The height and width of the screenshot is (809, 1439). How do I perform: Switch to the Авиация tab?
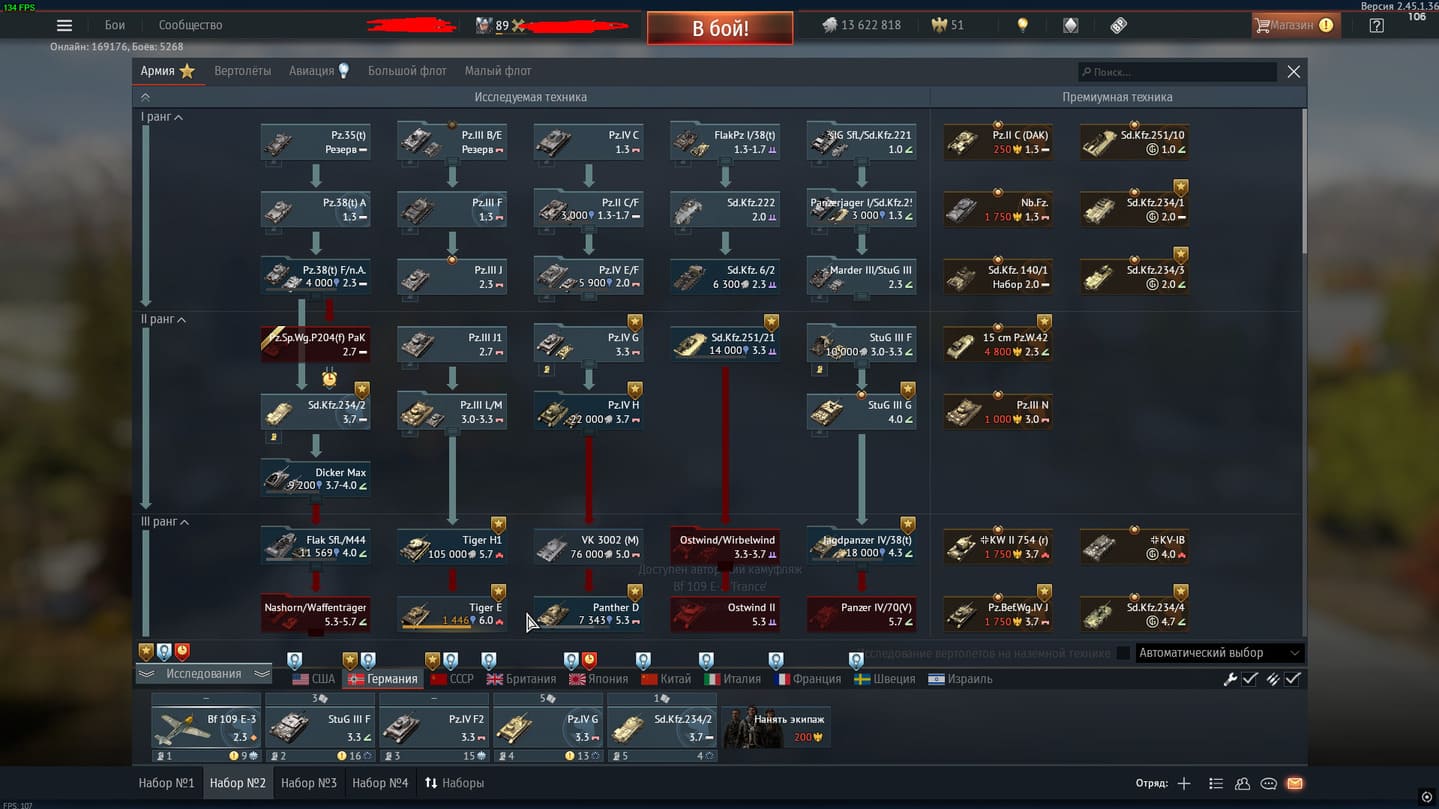[312, 71]
